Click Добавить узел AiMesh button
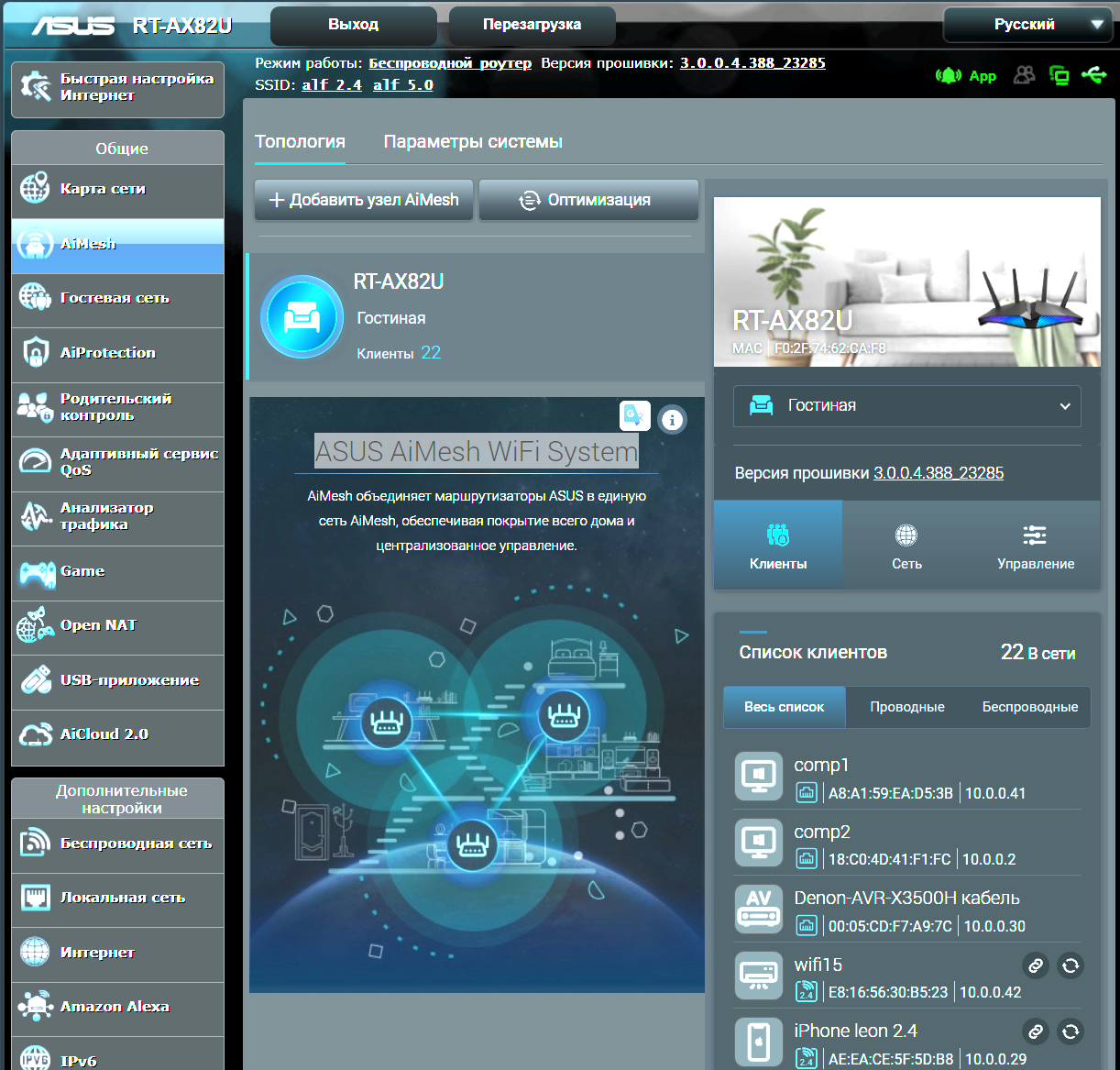 (364, 200)
